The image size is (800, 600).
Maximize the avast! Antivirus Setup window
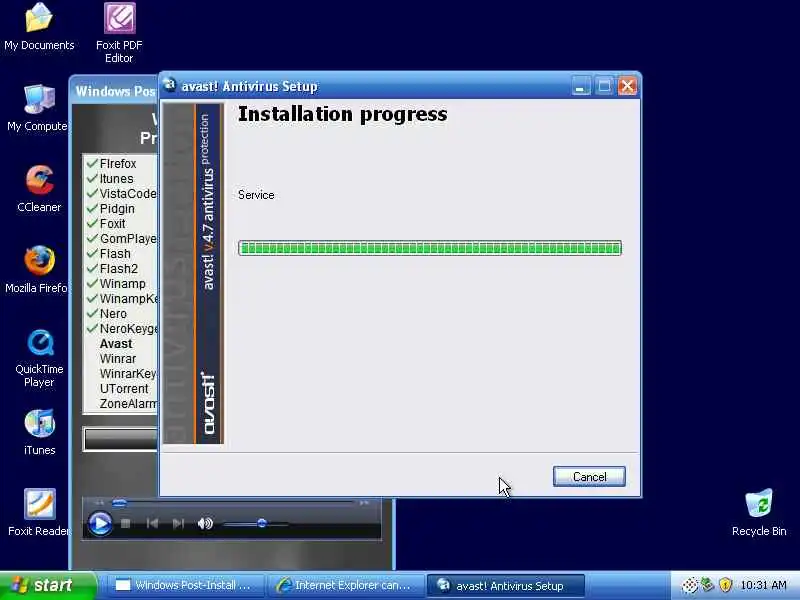[x=604, y=86]
